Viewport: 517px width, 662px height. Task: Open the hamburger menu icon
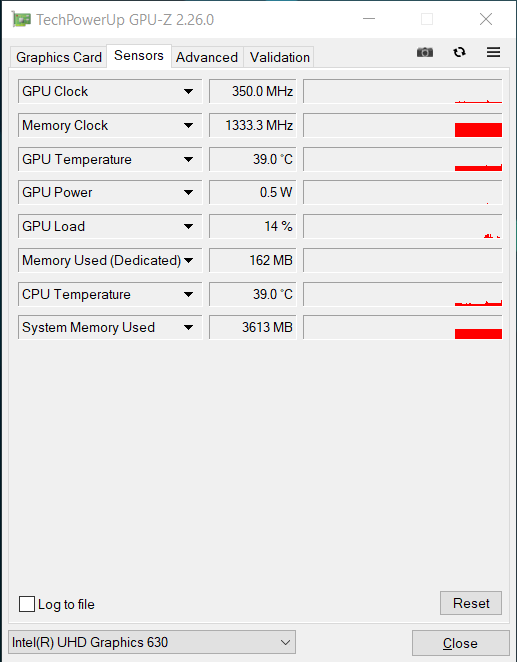click(x=493, y=52)
